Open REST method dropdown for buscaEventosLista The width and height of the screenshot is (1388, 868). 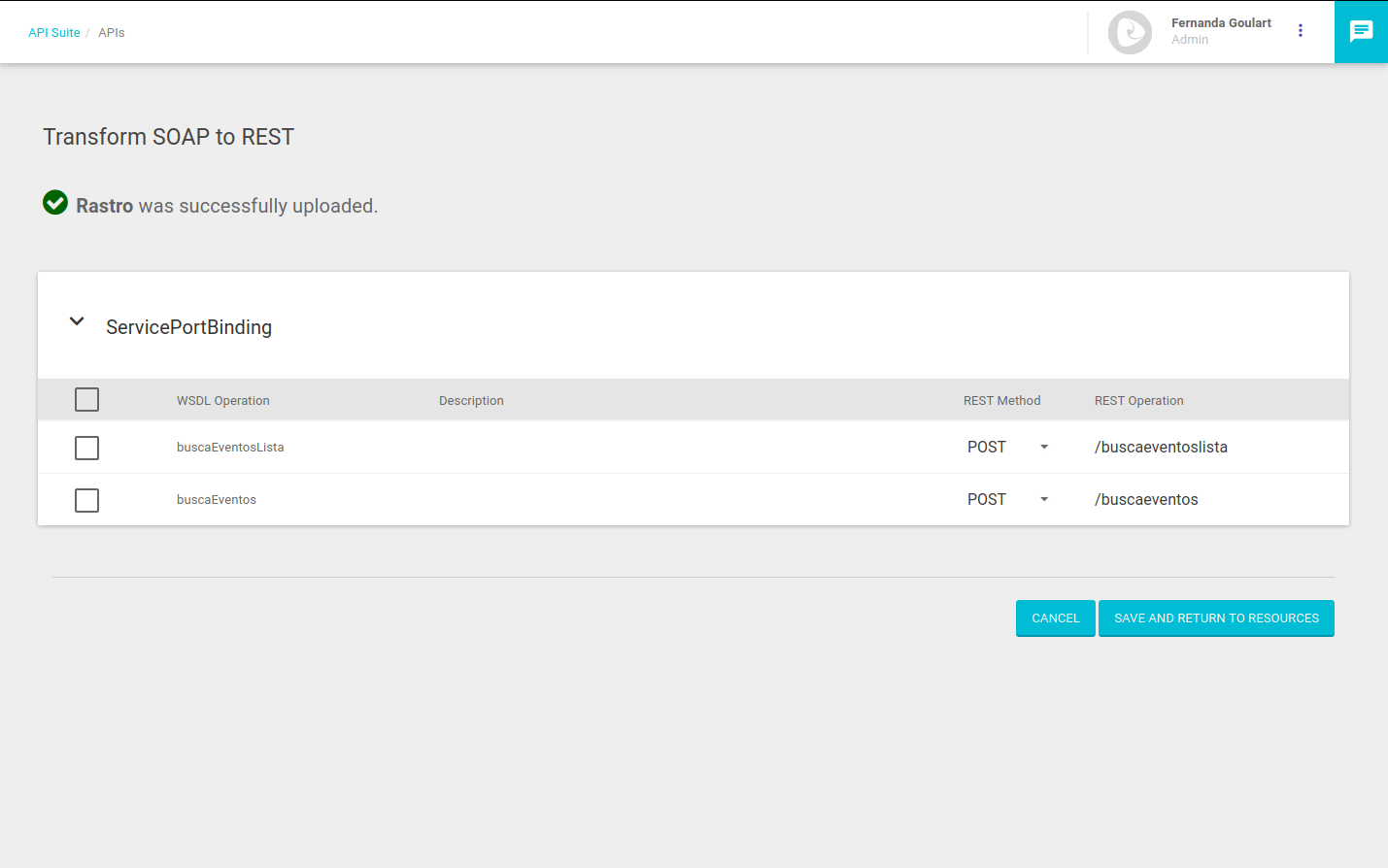[1007, 448]
